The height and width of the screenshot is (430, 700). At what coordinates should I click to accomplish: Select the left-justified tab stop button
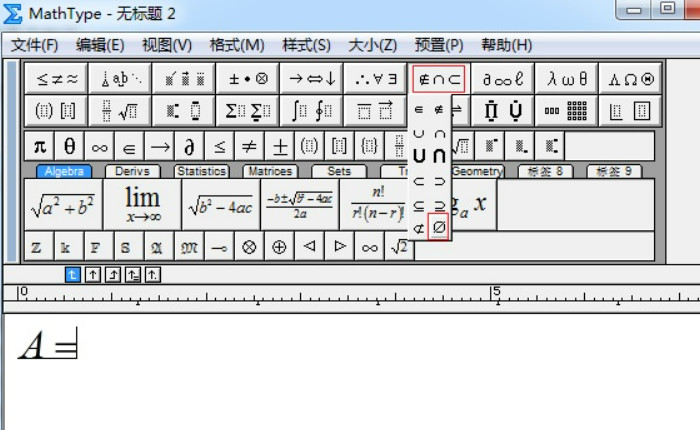[x=73, y=274]
